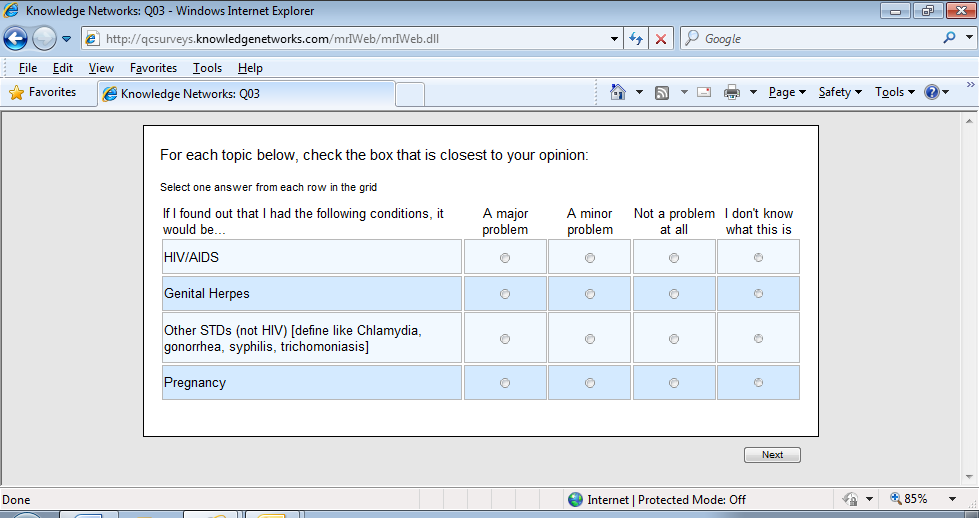Screen dimensions: 979x518
Task: Select Not a problem at all for Pregnancy
Action: tap(674, 383)
